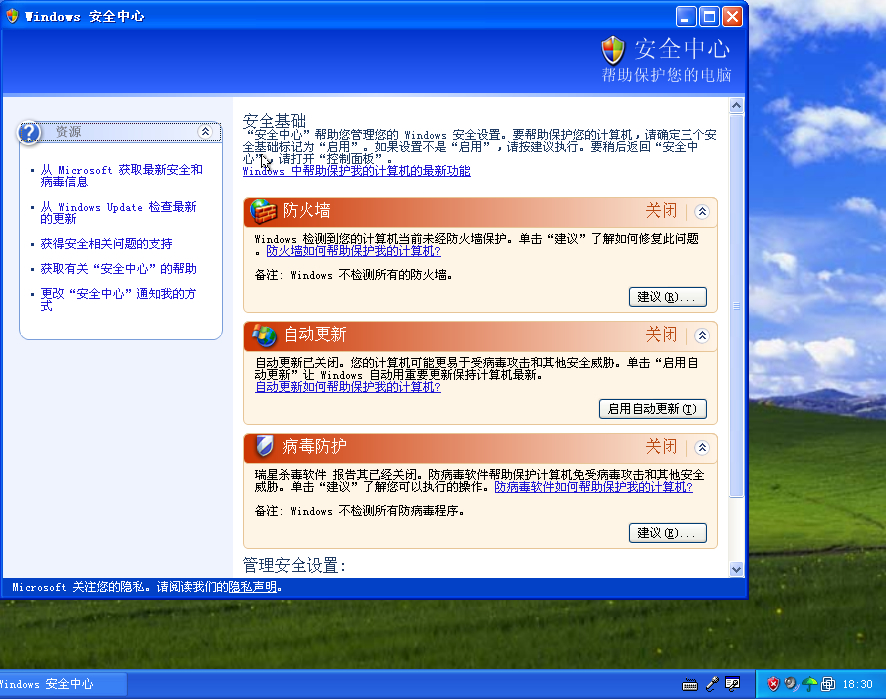Click the 安全基础 heading
Screen dimensions: 886x699
click(274, 120)
